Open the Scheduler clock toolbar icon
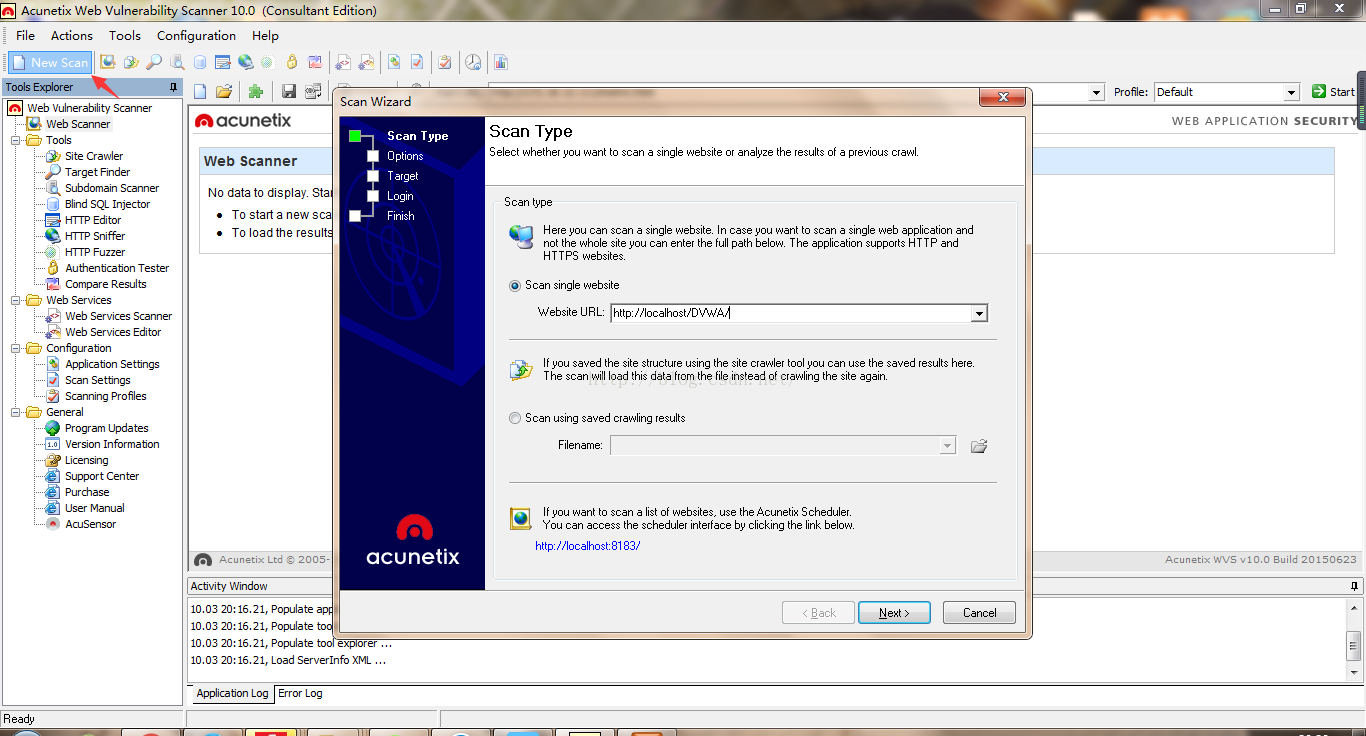Screen dimensions: 1366x736 [473, 63]
